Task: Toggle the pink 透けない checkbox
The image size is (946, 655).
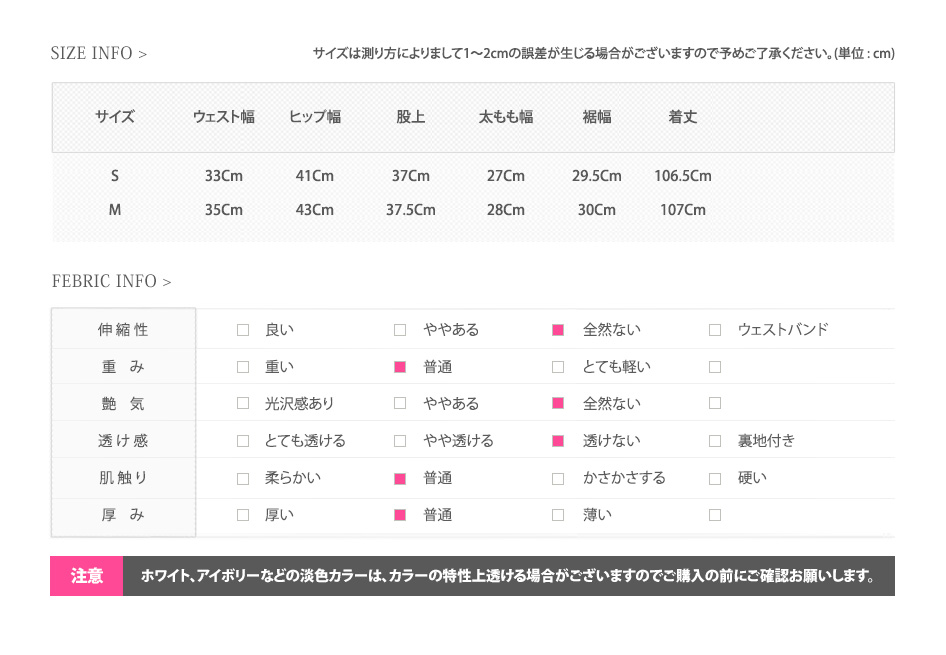Action: [557, 441]
